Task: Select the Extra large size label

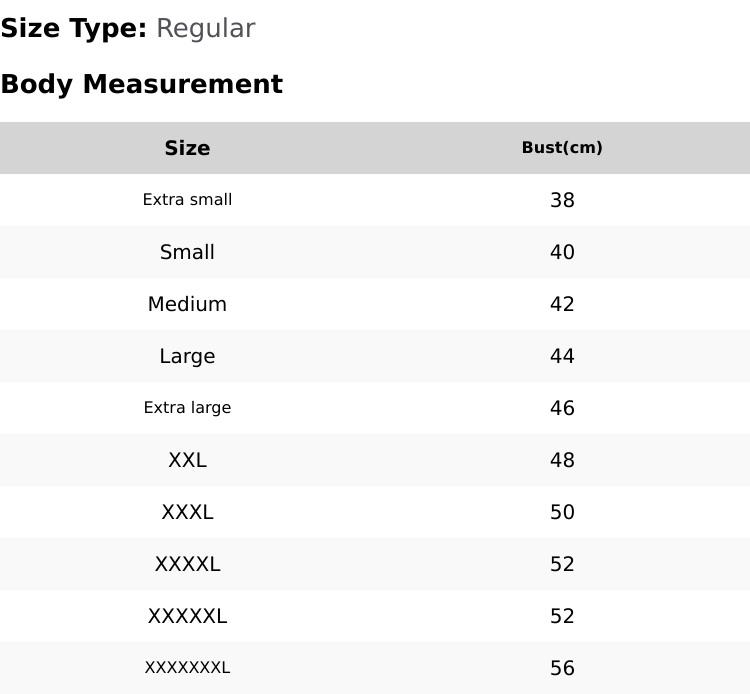Action: [187, 408]
